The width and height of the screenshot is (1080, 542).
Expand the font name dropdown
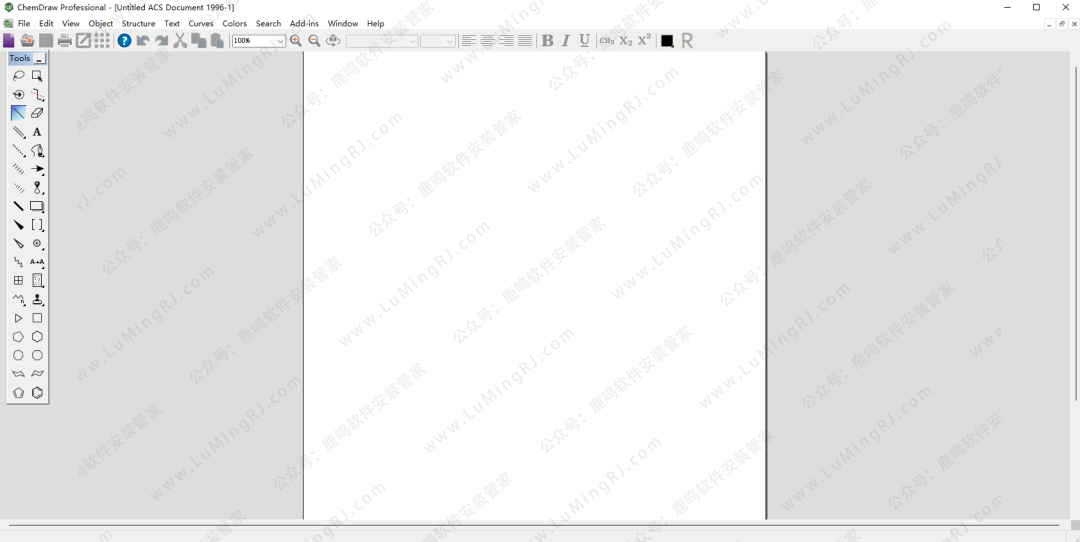click(x=412, y=41)
